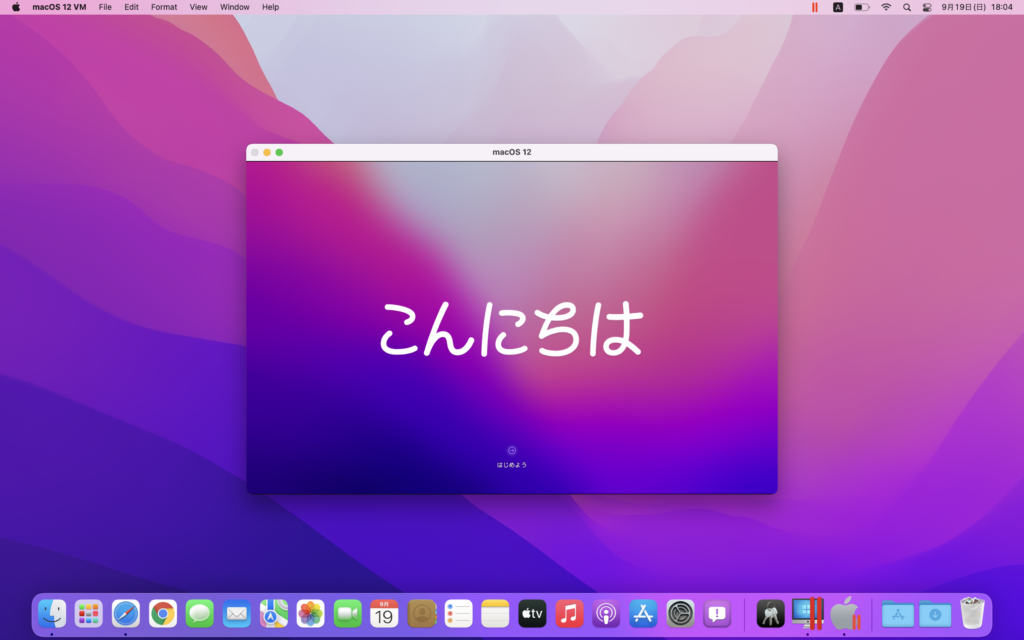This screenshot has width=1024, height=640.
Task: Click the はじめよう arrow button
Action: (512, 450)
